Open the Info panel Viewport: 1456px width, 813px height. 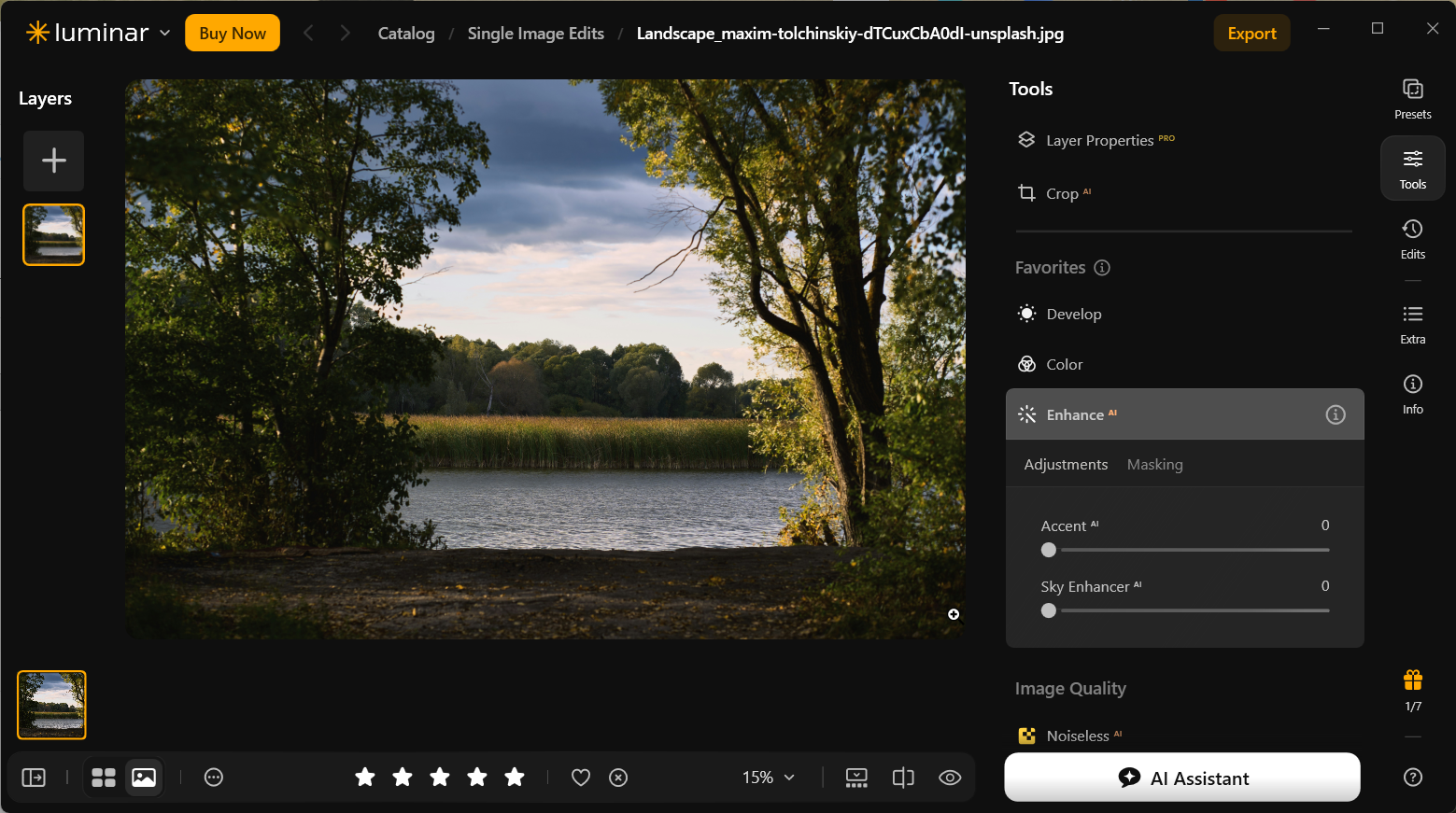1412,394
